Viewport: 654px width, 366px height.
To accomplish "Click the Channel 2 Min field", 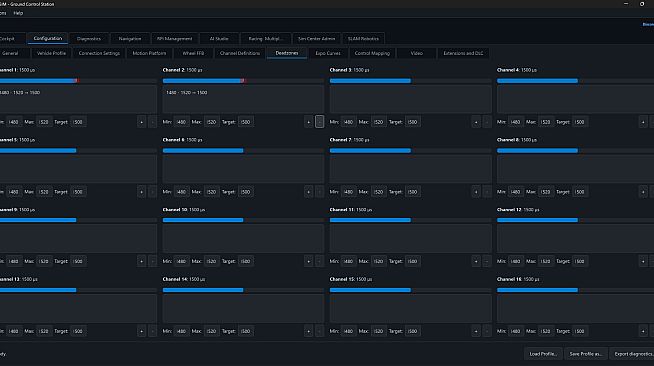I will pyautogui.click(x=181, y=122).
